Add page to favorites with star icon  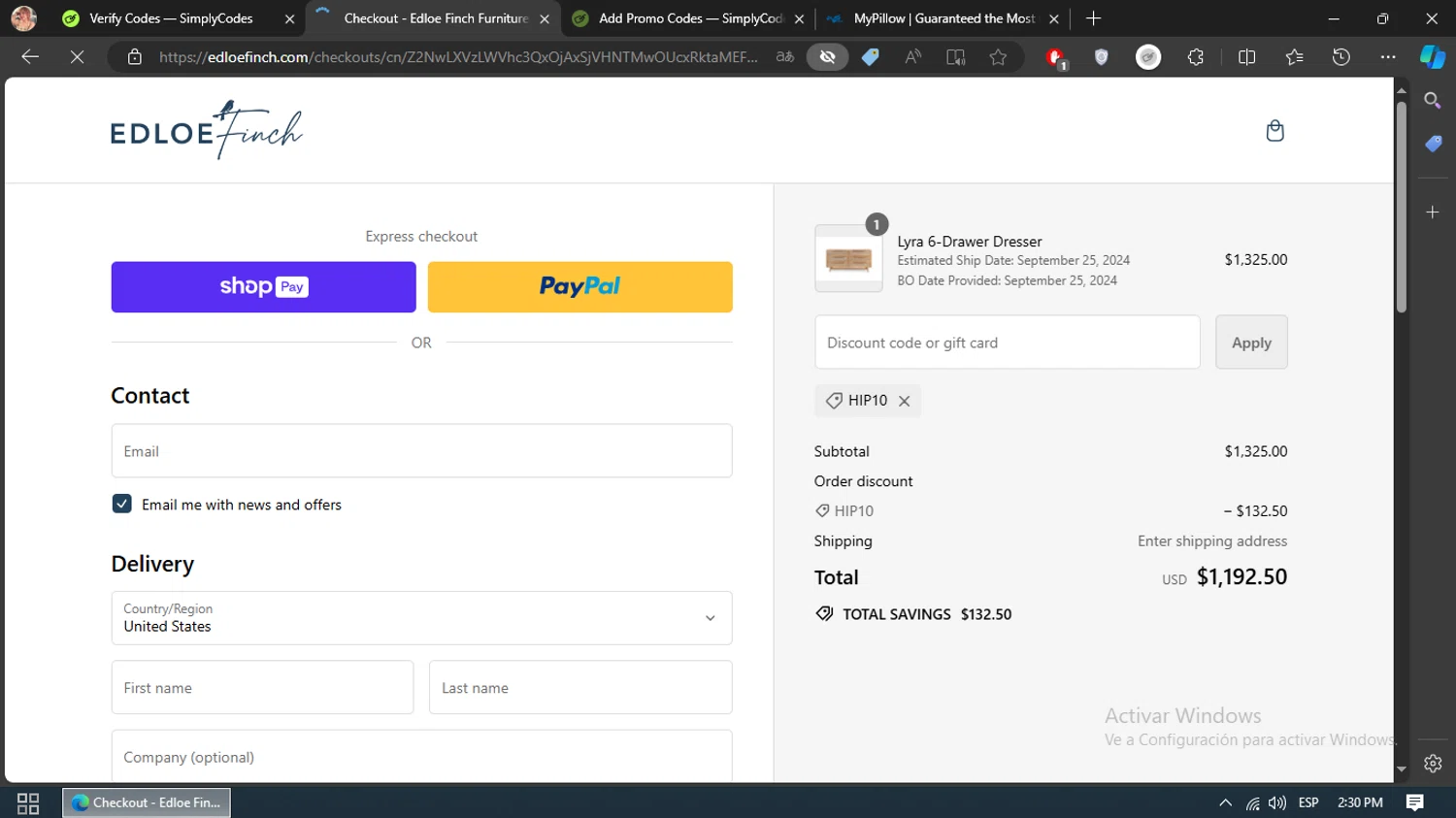click(998, 57)
